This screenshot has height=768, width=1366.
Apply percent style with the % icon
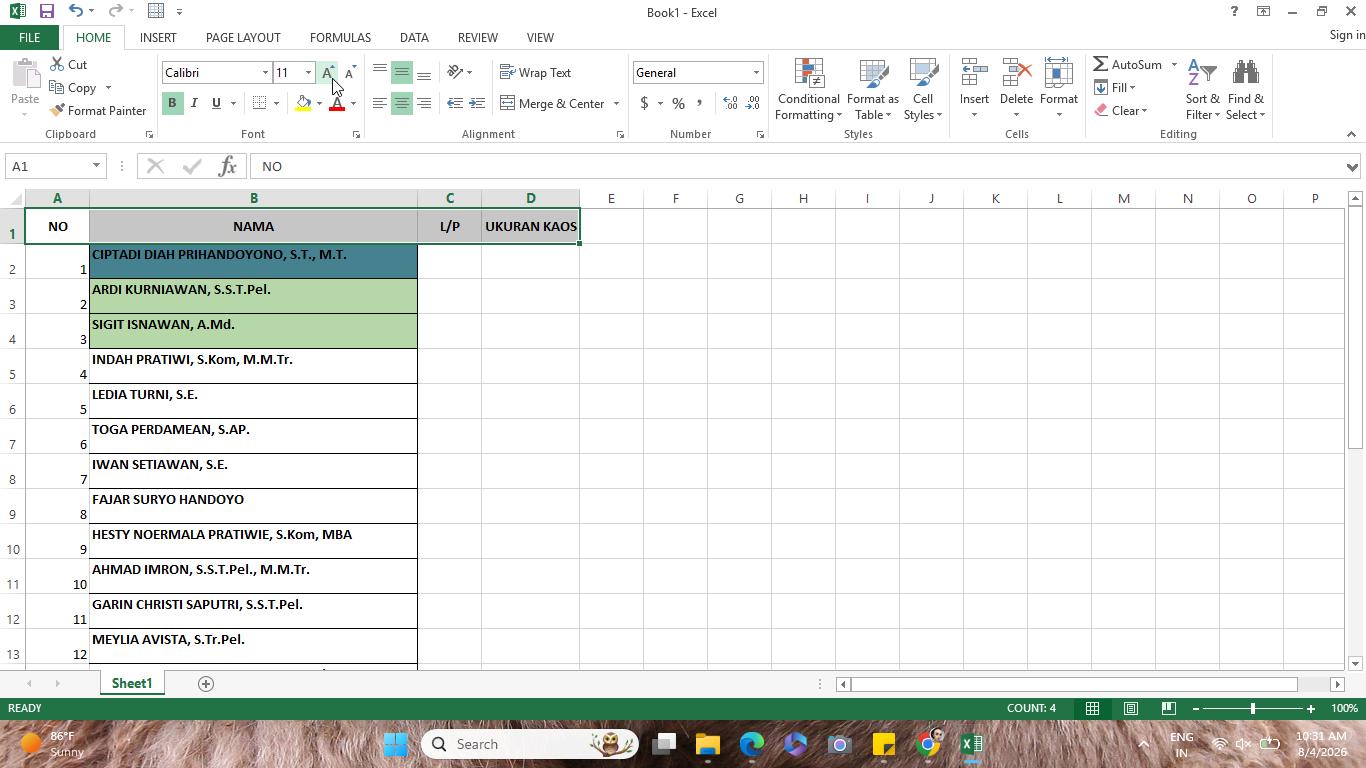click(x=678, y=103)
